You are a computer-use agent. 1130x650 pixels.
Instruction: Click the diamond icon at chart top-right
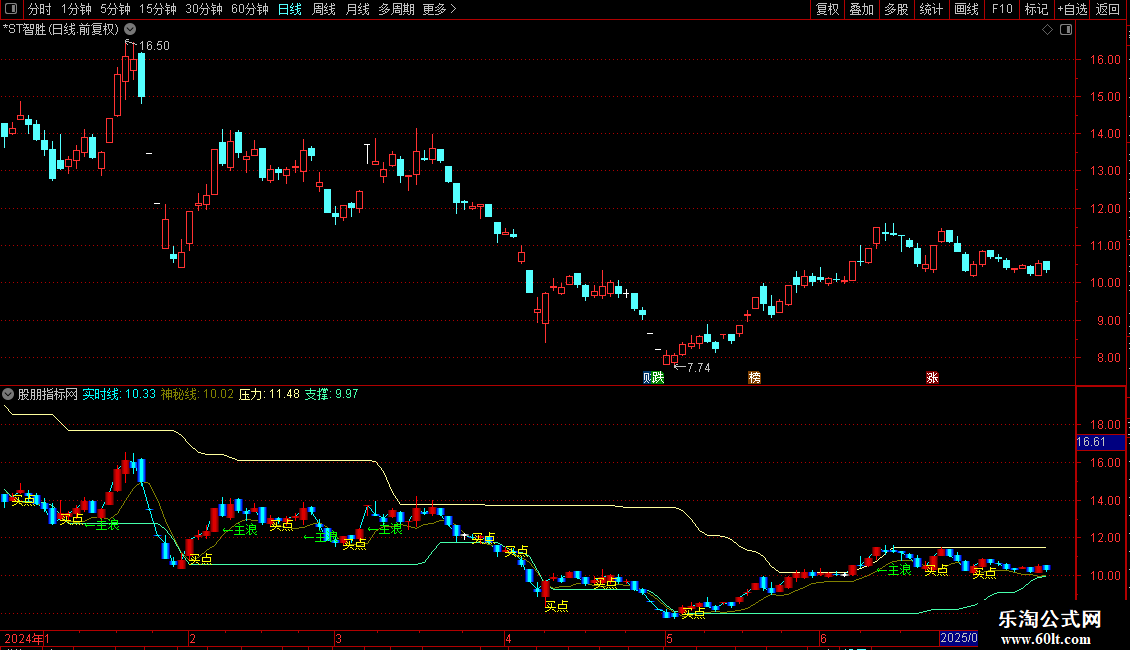pos(1048,30)
